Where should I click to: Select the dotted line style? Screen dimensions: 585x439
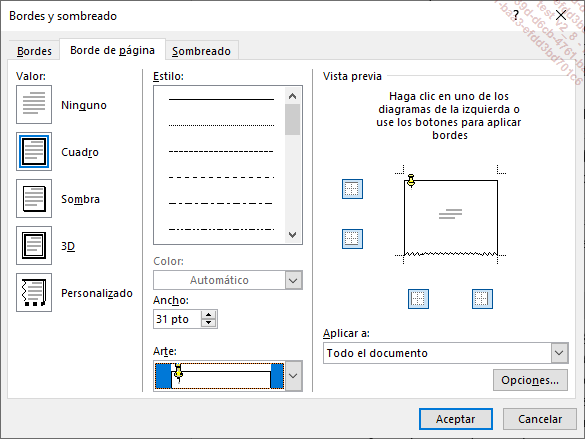pos(221,125)
